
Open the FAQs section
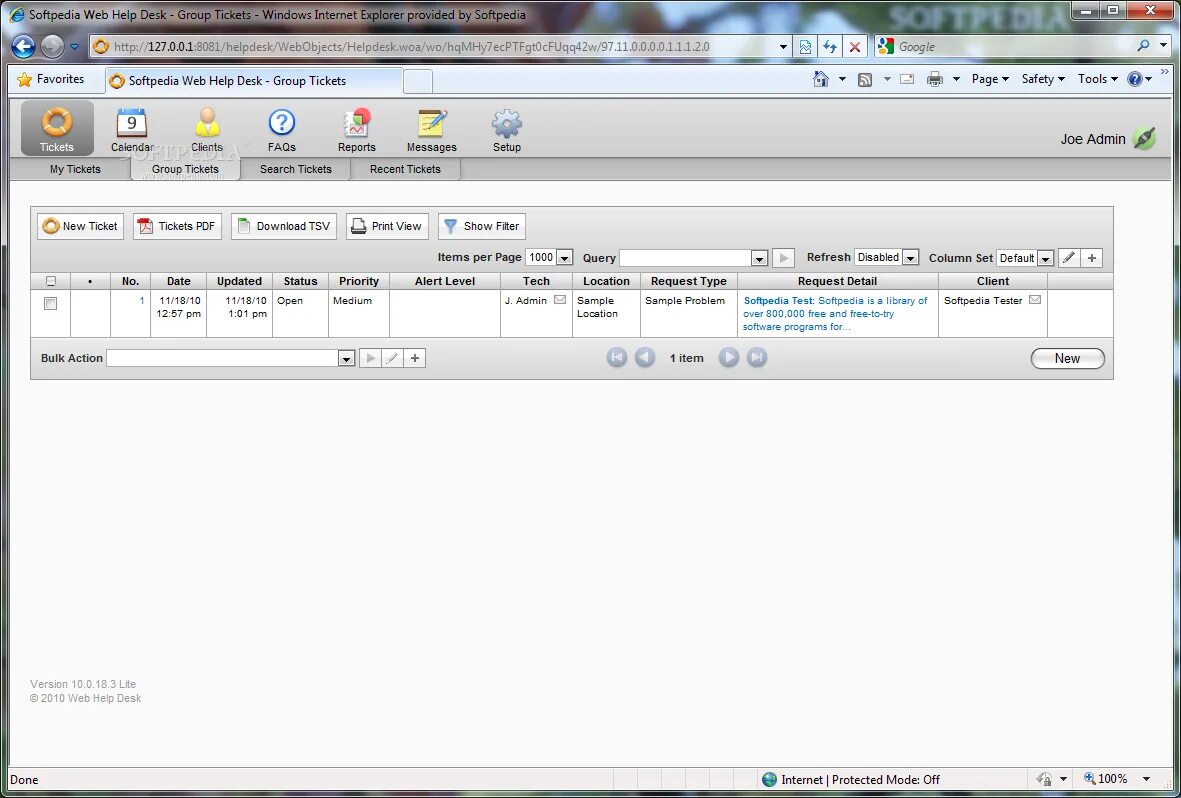[282, 130]
